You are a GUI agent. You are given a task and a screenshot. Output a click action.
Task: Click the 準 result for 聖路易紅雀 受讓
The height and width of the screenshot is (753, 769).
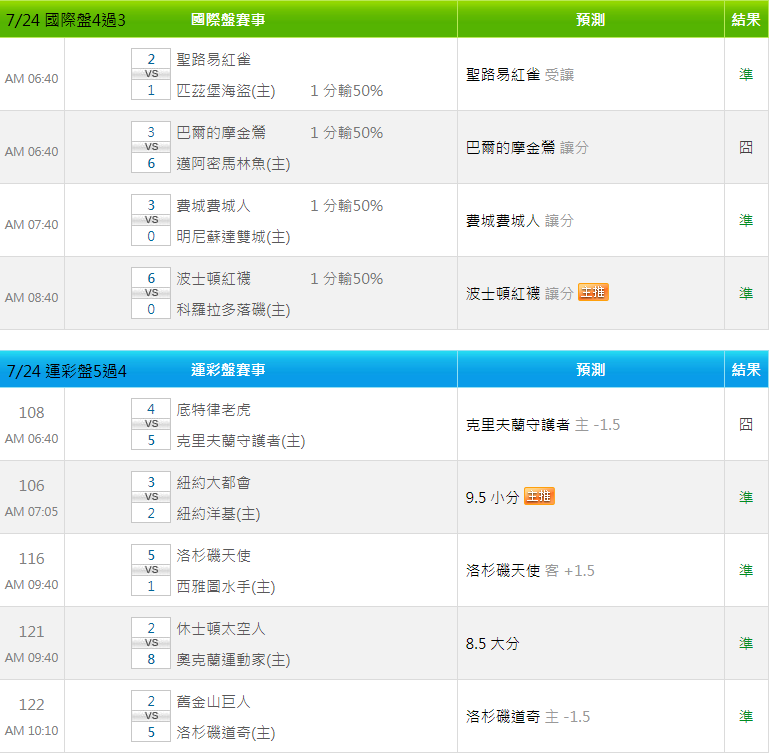[x=746, y=75]
